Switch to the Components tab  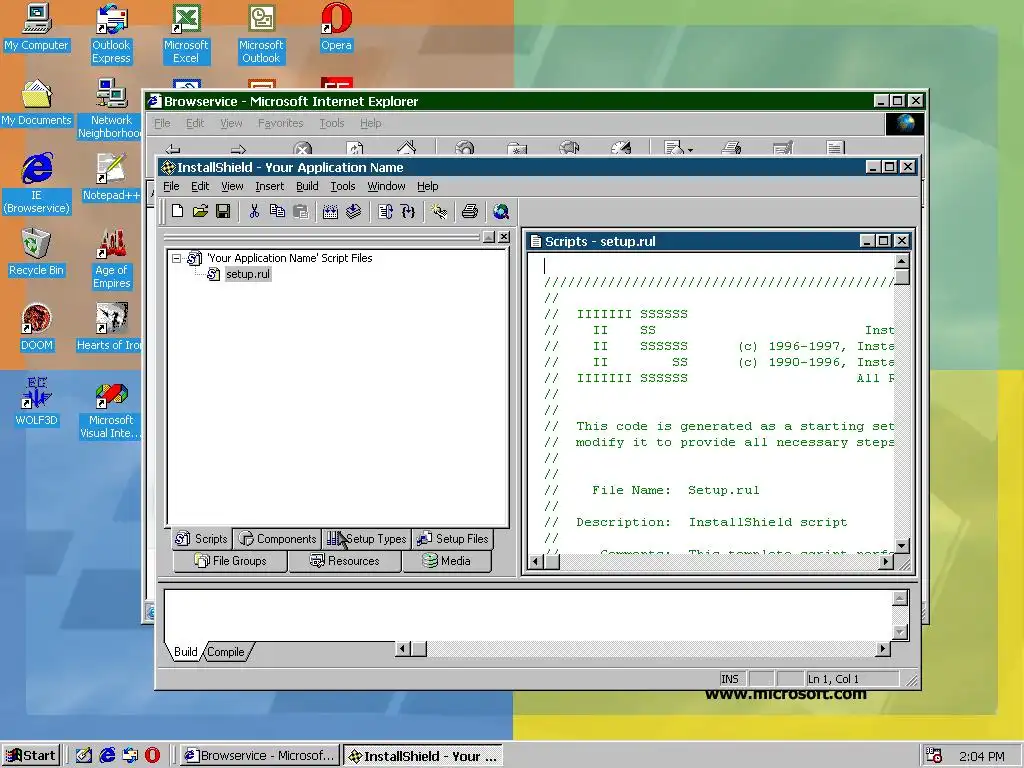[x=277, y=539]
